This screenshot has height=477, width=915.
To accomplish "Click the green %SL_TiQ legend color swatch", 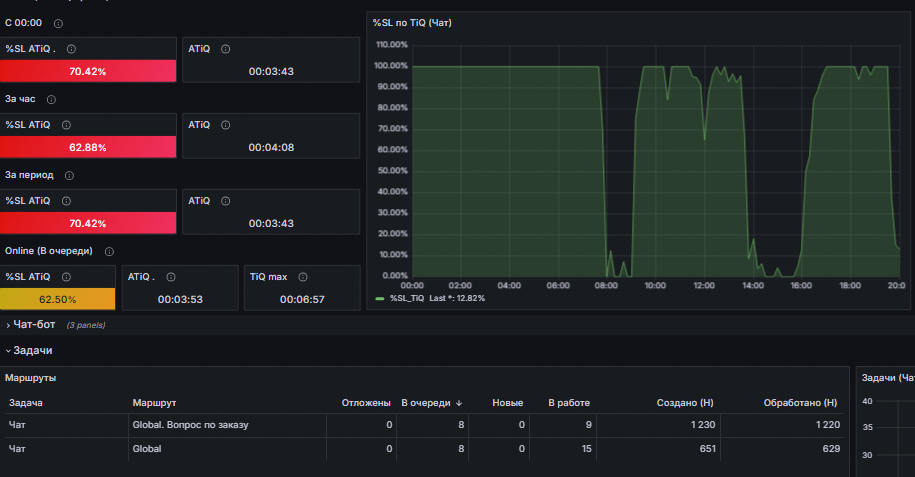I will tap(379, 298).
